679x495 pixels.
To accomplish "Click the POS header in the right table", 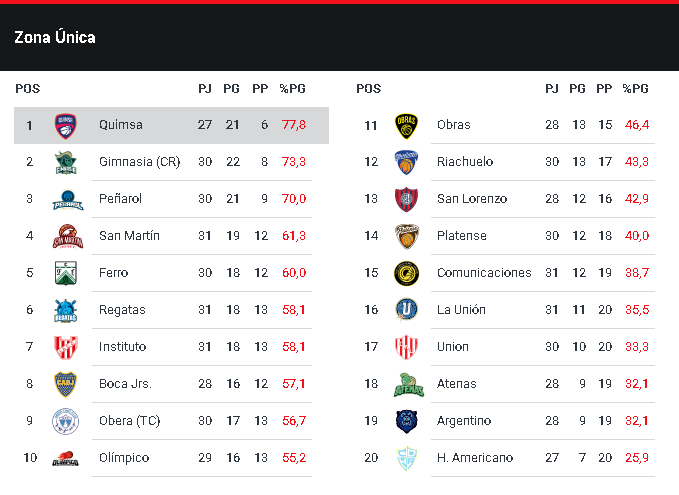I will (x=368, y=89).
